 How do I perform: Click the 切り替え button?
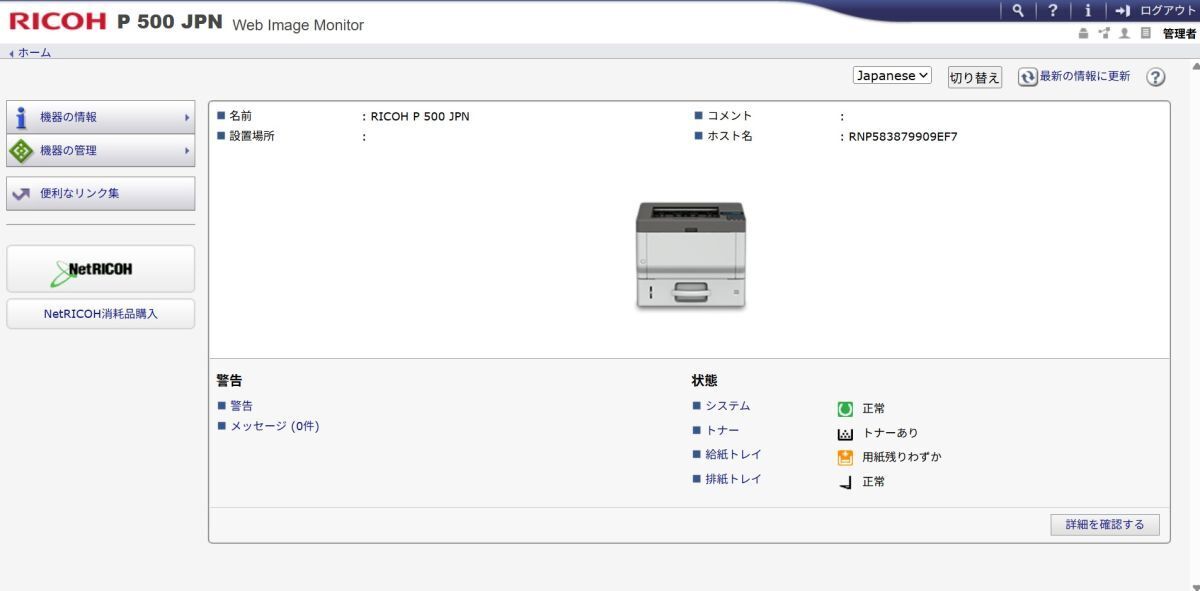tap(974, 77)
